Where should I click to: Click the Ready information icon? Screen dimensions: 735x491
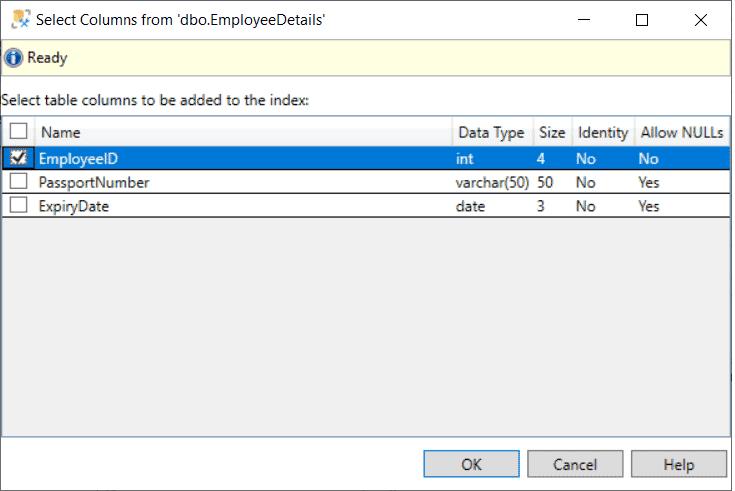pyautogui.click(x=13, y=58)
